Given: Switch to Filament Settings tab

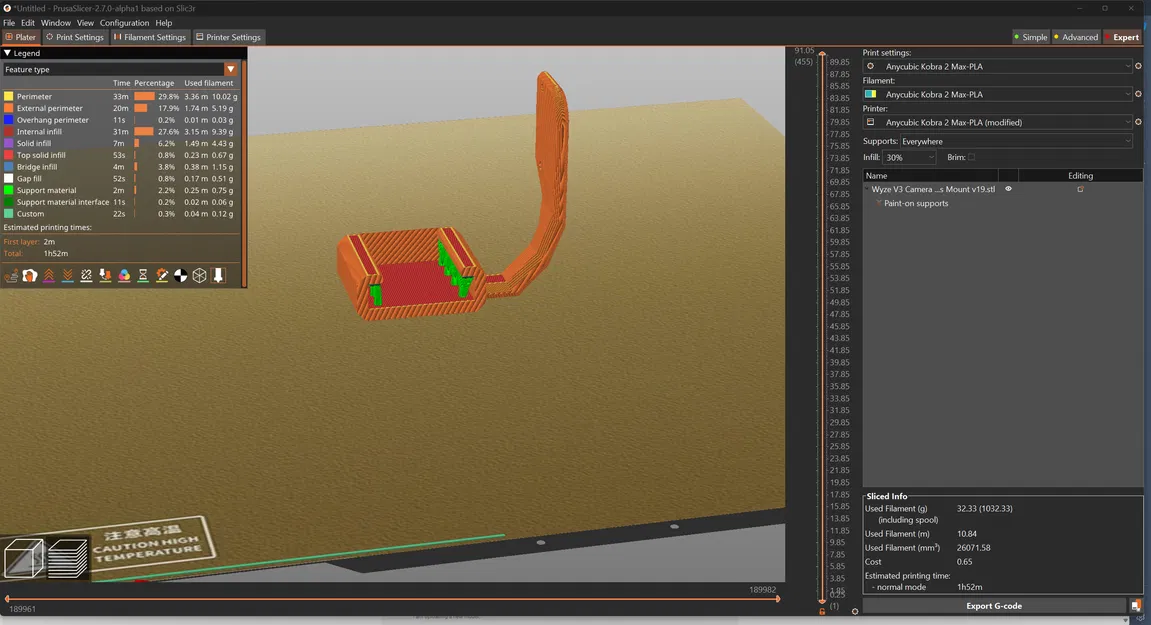Looking at the screenshot, I should tap(150, 37).
